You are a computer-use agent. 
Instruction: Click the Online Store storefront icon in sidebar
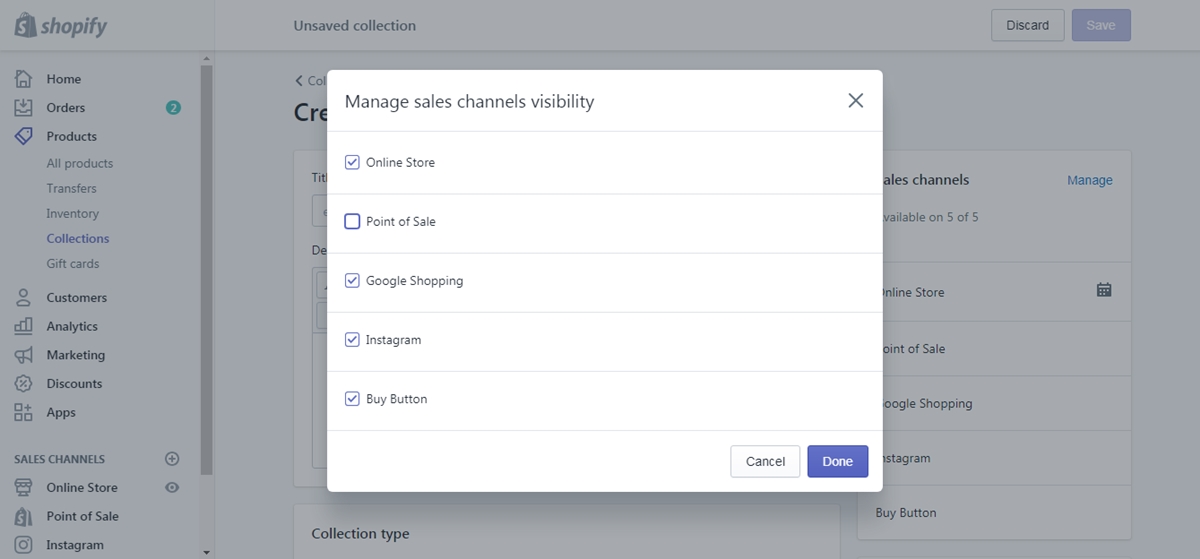[x=24, y=487]
